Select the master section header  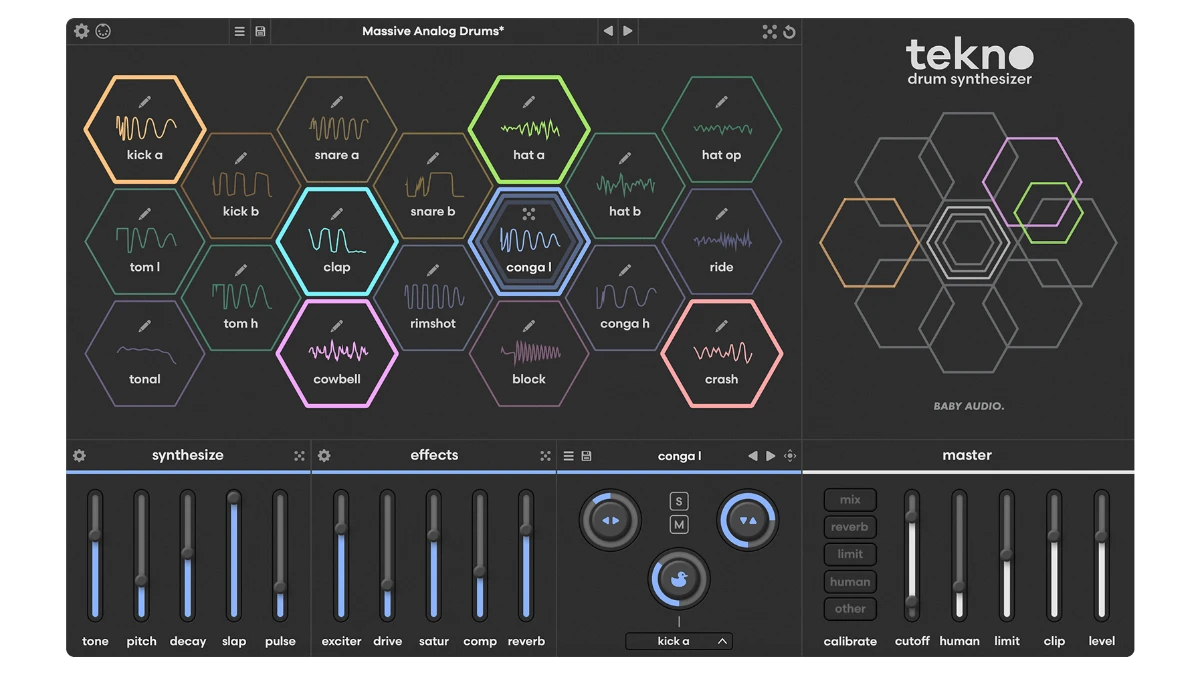tap(967, 455)
